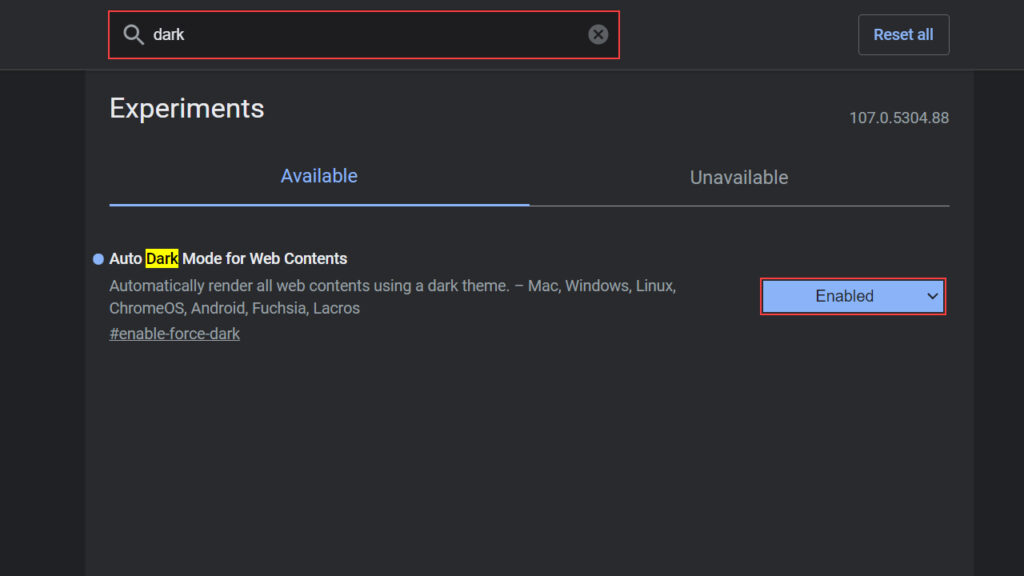Clear the search with the X icon
The height and width of the screenshot is (576, 1024).
click(x=598, y=35)
